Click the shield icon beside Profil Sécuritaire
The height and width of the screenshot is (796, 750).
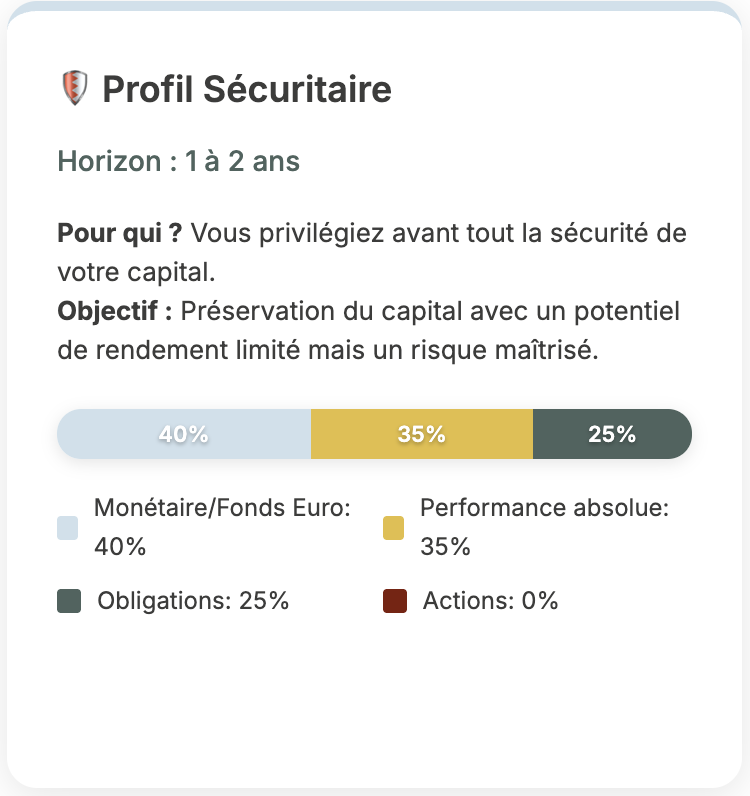[x=75, y=88]
